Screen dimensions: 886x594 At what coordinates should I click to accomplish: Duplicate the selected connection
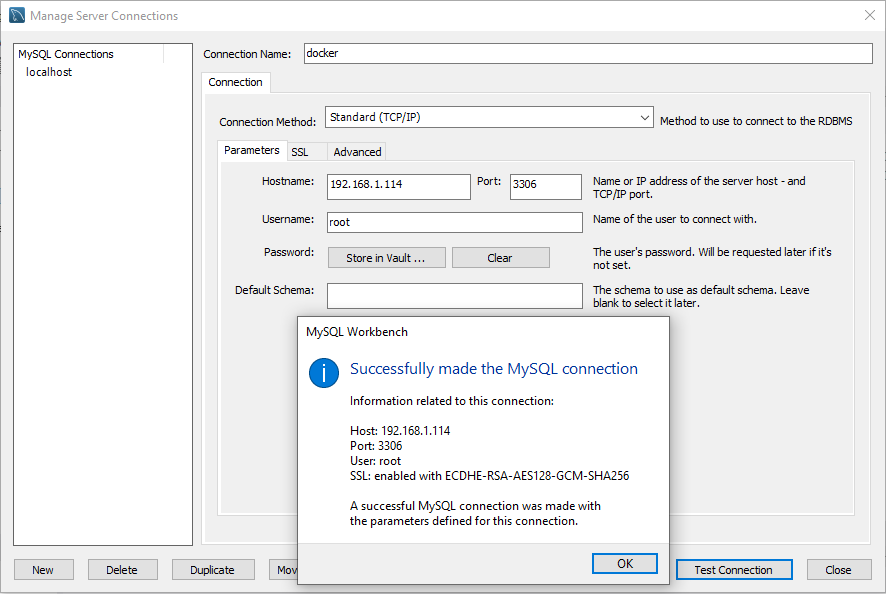pyautogui.click(x=212, y=570)
